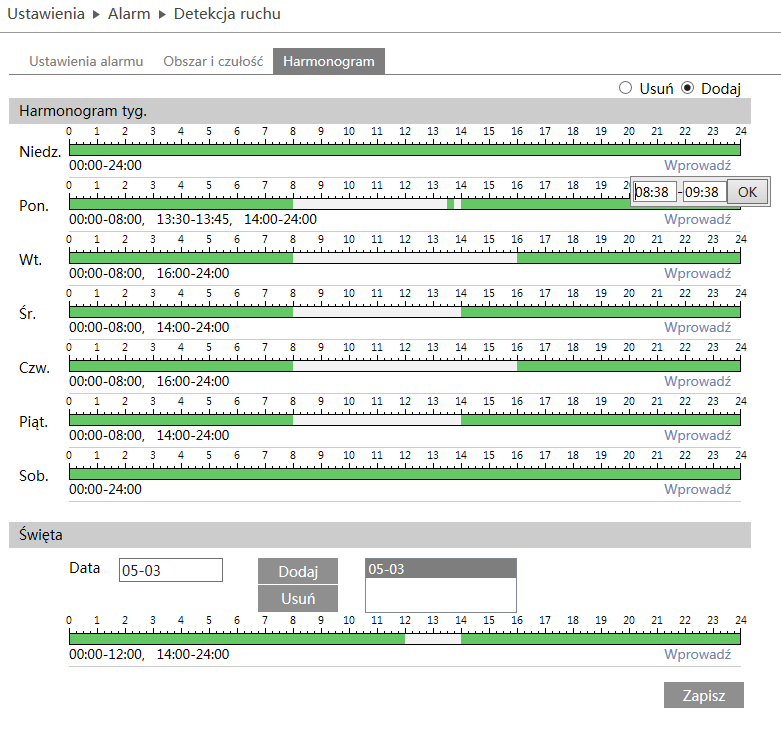Click holiday timeline gap at hour 13

(433, 639)
